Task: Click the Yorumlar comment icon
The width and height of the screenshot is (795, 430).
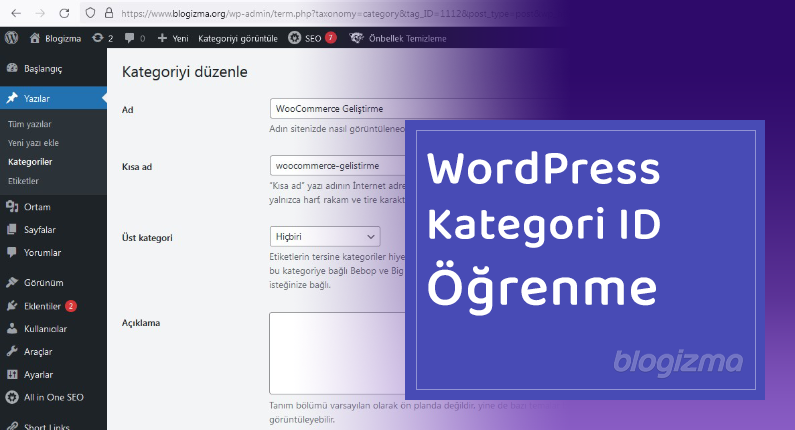Action: coord(12,252)
